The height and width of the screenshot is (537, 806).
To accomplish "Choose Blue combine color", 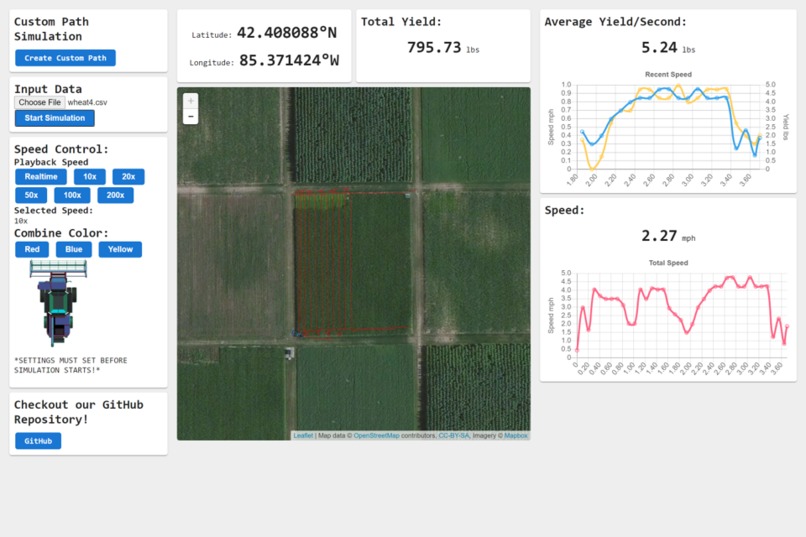I will point(74,249).
